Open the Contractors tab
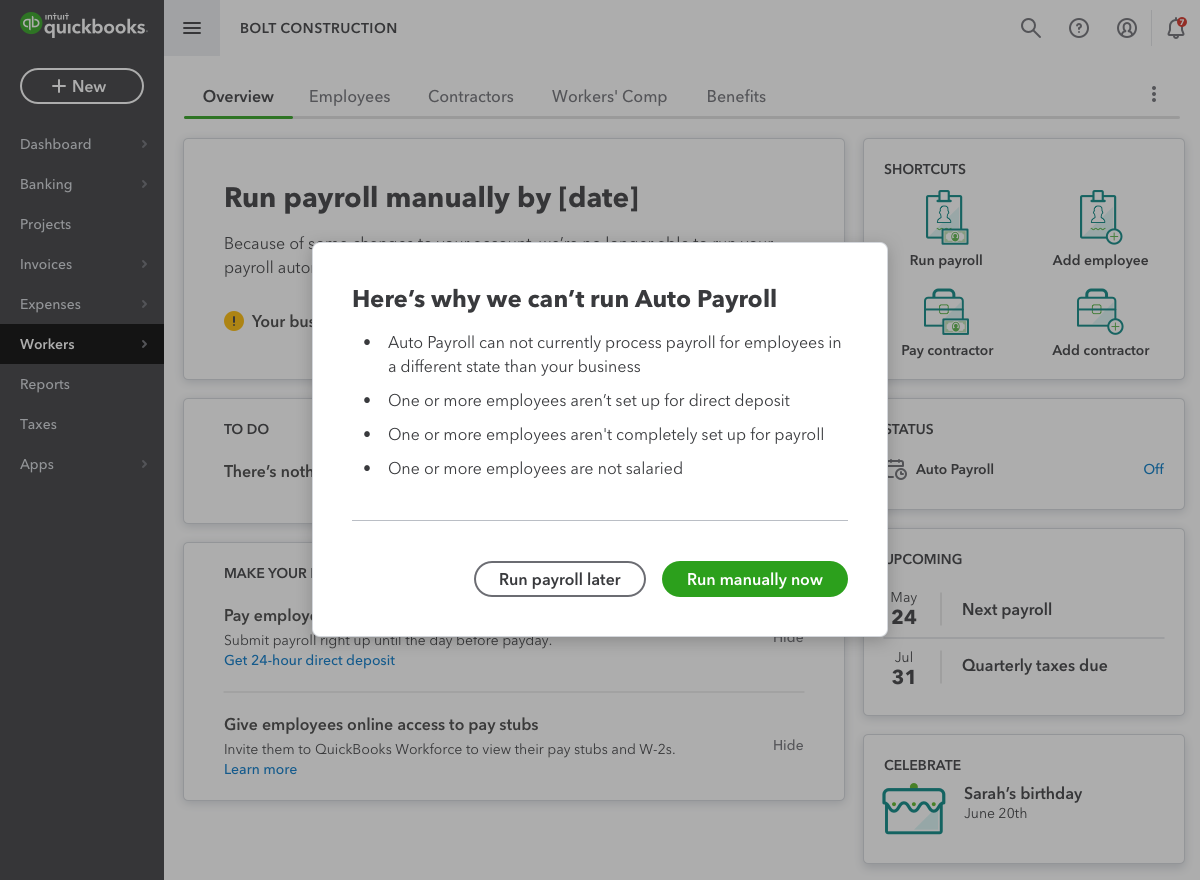This screenshot has width=1200, height=880. (x=471, y=97)
